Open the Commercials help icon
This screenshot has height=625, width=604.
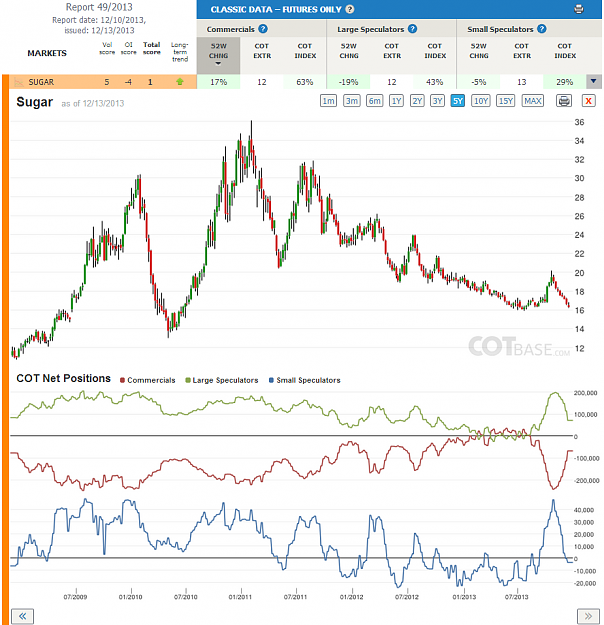263,29
